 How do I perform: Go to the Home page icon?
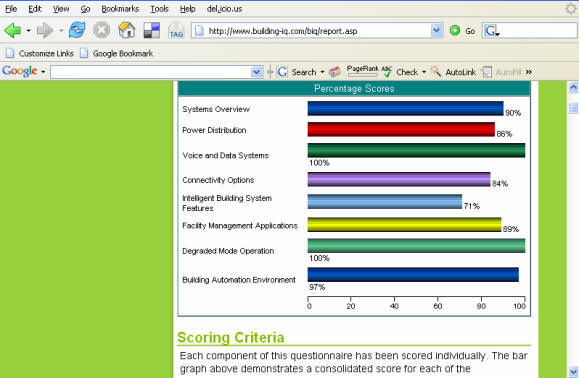tap(127, 30)
